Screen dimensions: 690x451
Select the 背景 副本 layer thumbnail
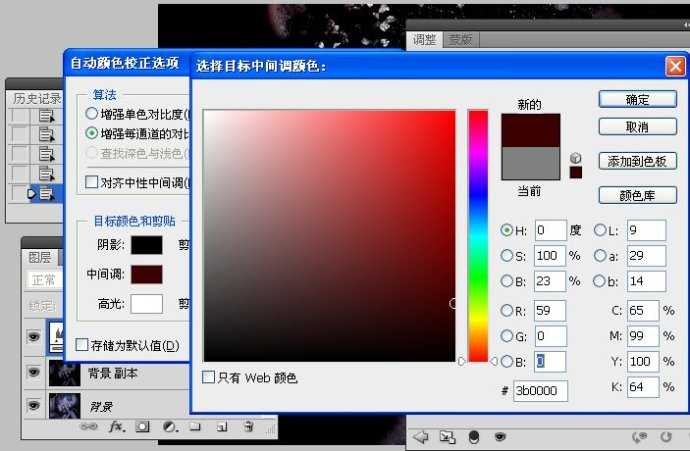pos(65,373)
